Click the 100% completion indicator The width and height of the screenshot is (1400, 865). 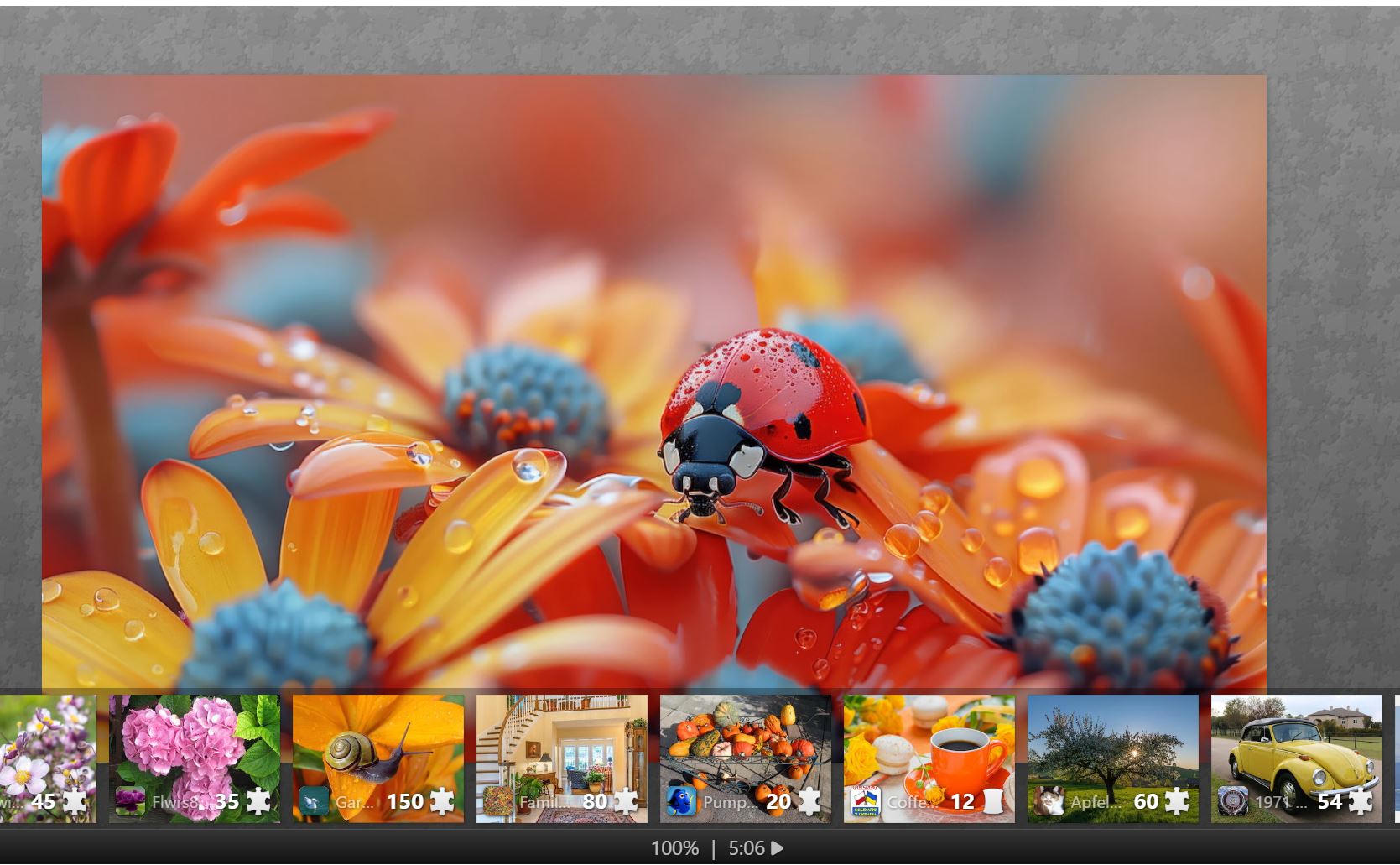(674, 848)
